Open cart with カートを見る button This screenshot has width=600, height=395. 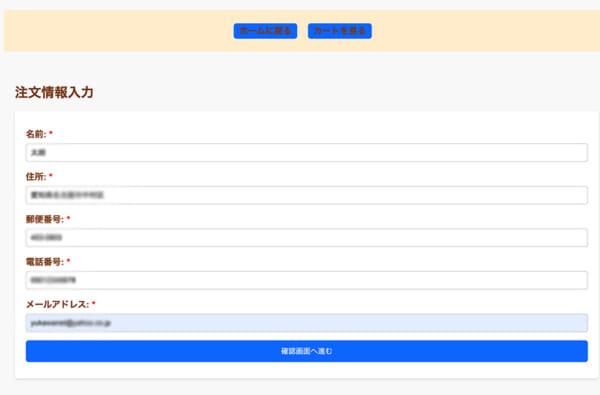339,31
